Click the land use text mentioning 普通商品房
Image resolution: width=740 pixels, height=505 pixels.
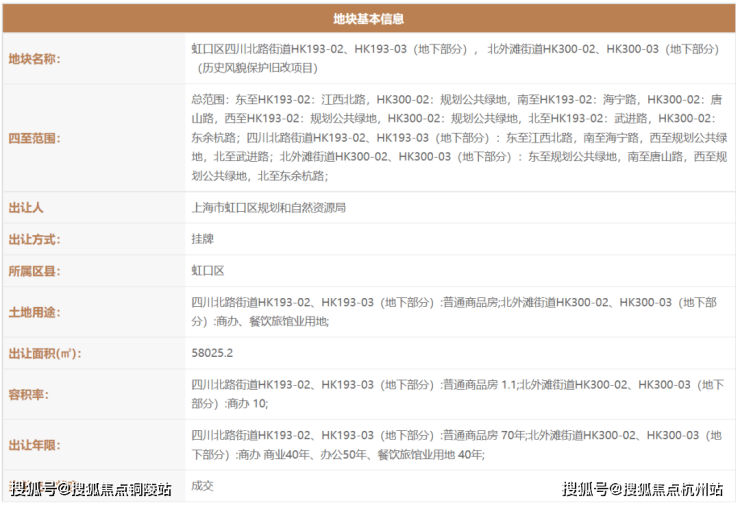tap(453, 311)
